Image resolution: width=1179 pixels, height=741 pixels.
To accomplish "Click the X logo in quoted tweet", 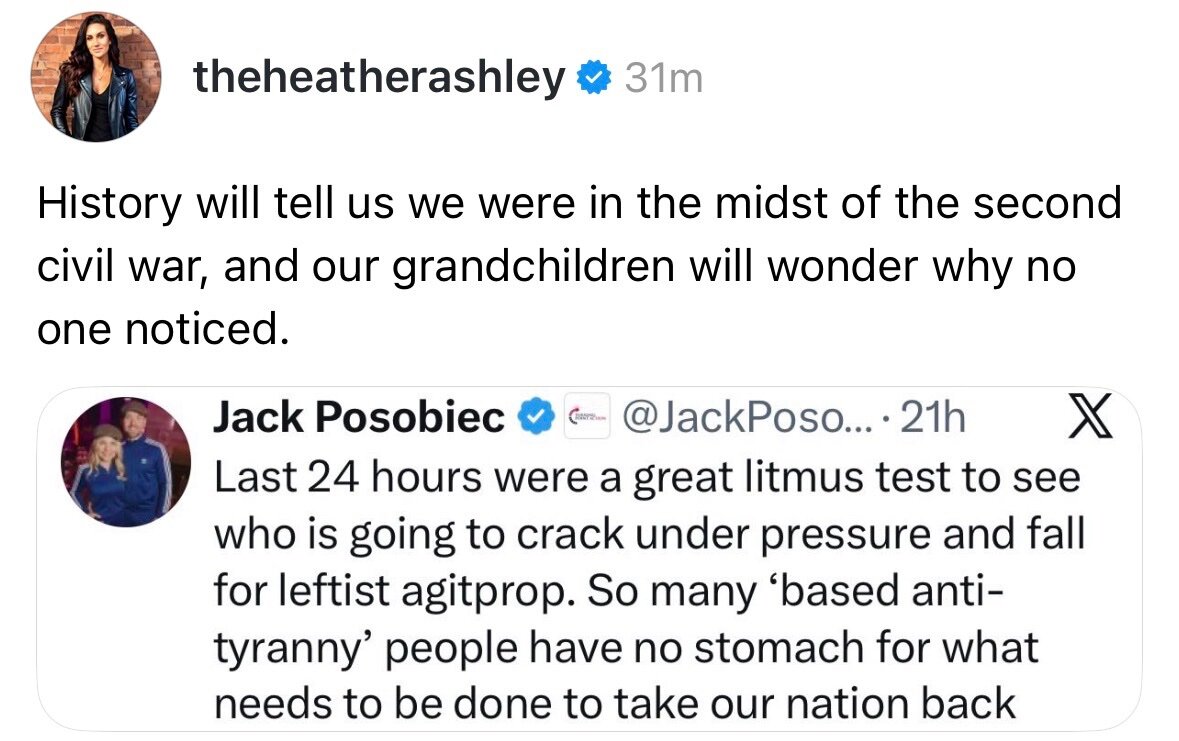I will coord(1086,419).
